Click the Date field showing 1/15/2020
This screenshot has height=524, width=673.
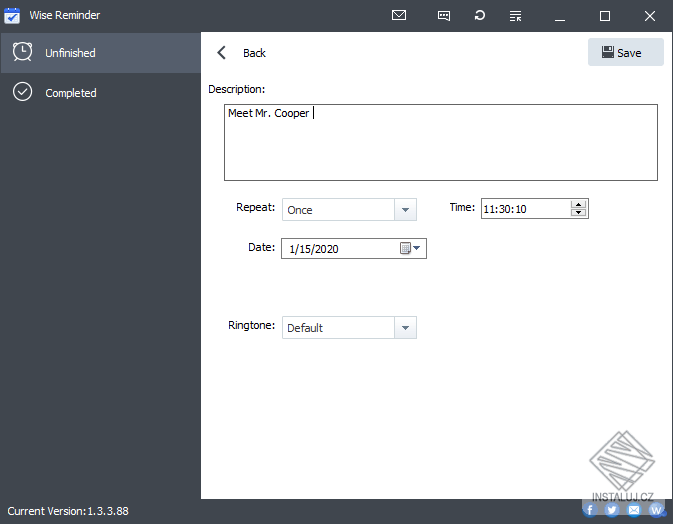point(354,248)
